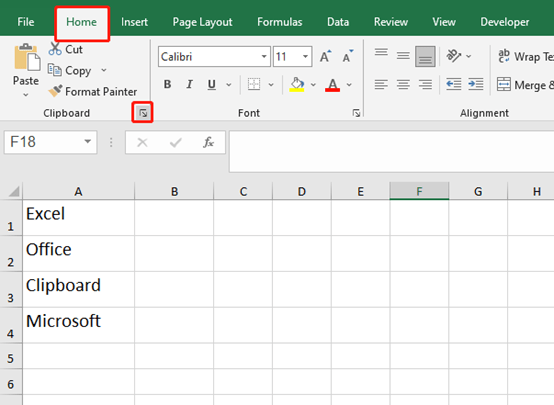This screenshot has height=405, width=554.
Task: Apply the fill color bucket
Action: coord(297,84)
